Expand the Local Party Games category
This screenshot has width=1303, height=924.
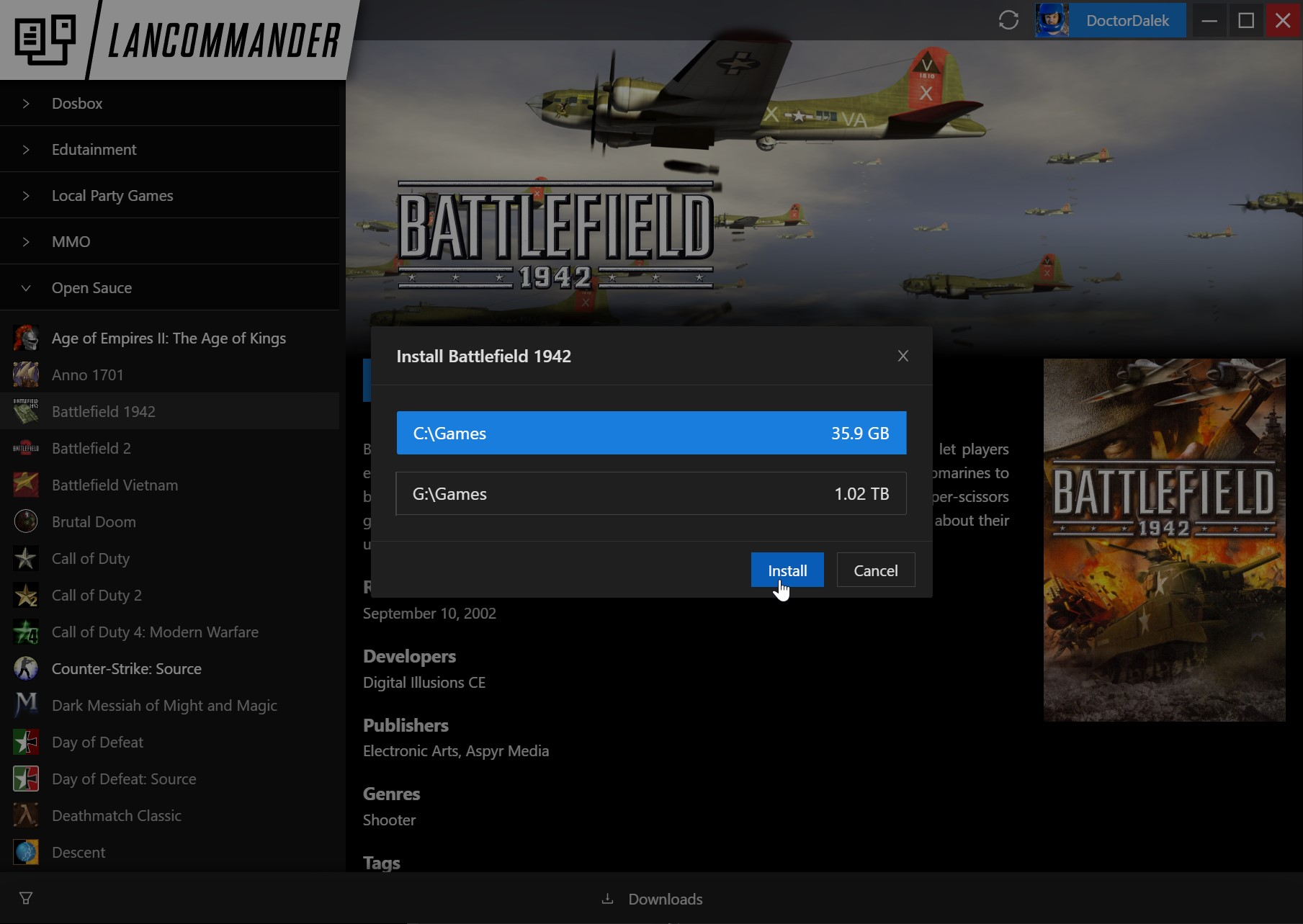pos(112,195)
